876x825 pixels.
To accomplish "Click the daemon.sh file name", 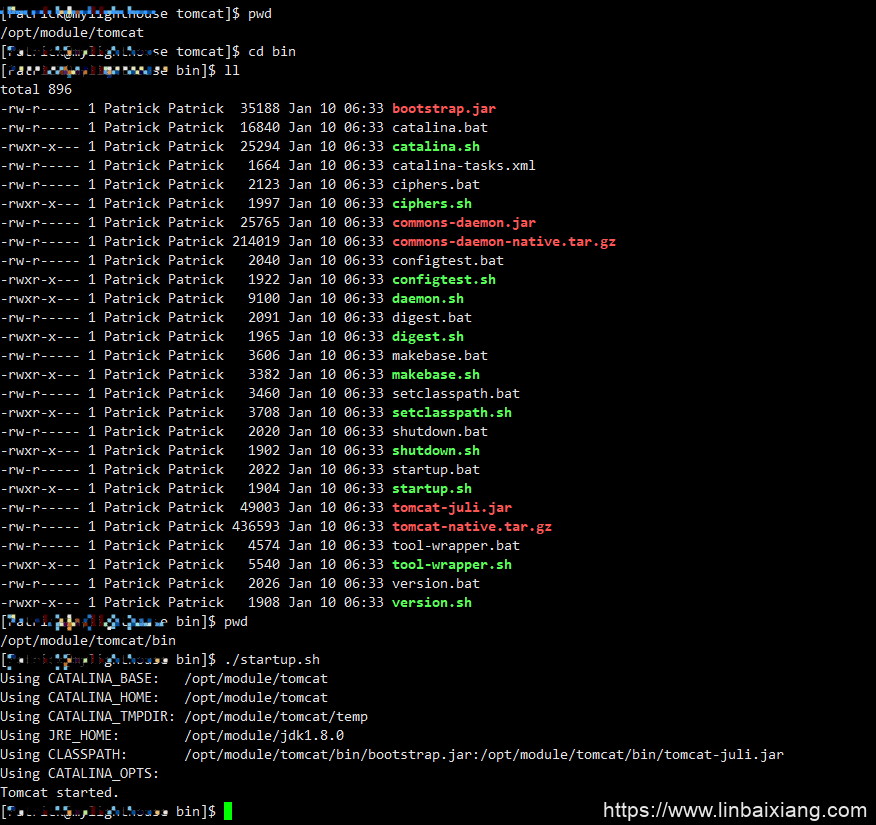I will tap(428, 298).
